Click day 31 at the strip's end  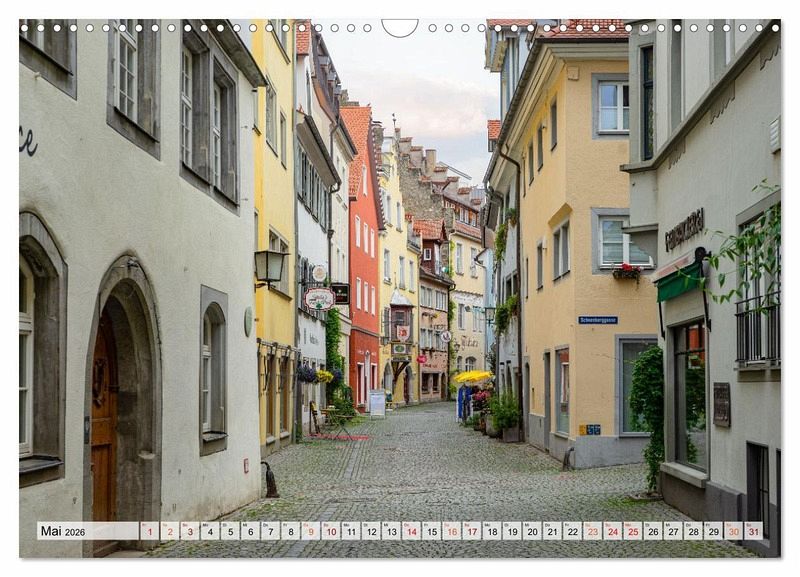point(752,532)
